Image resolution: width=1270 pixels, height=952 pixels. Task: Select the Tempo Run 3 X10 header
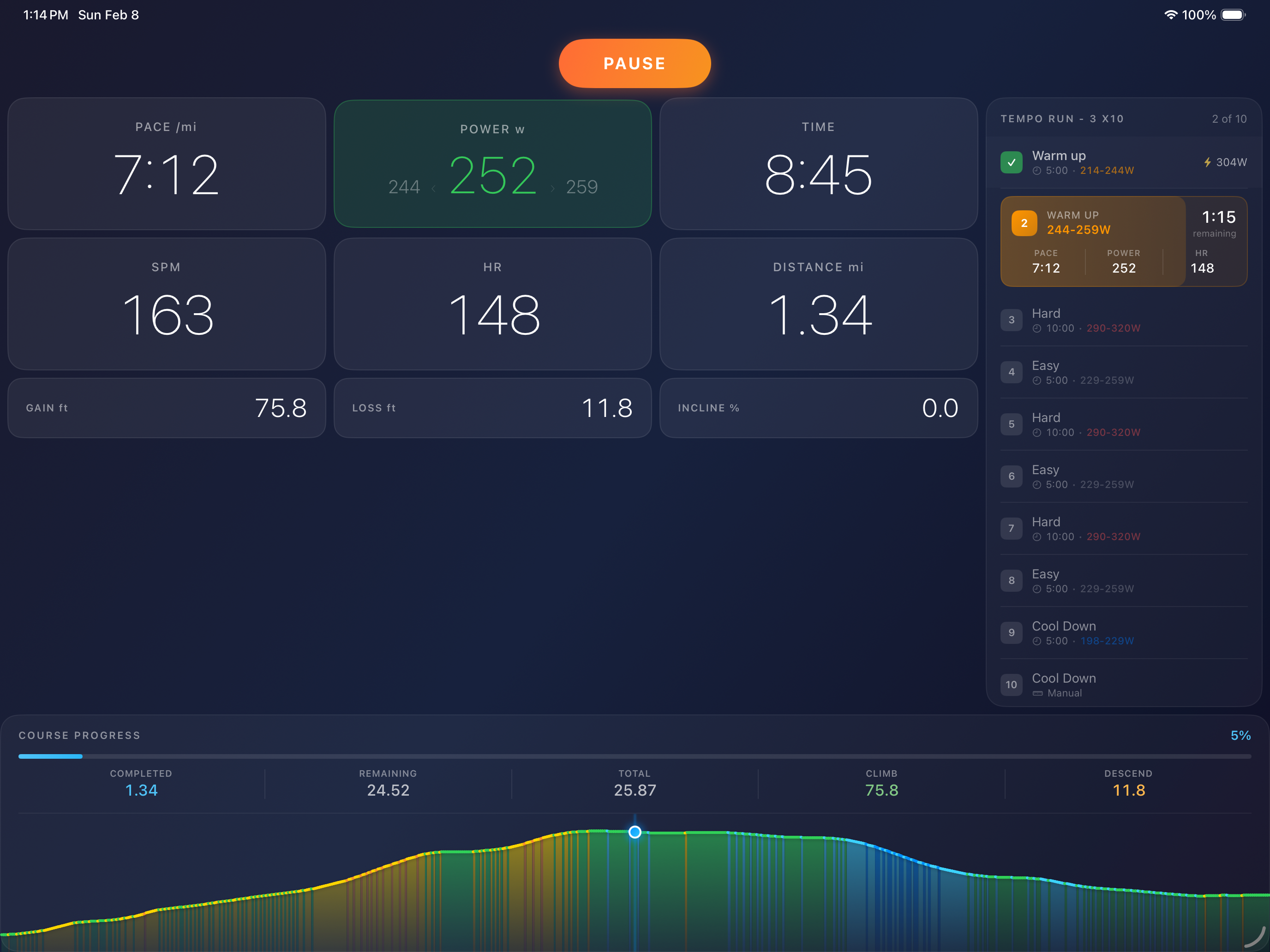tap(1062, 119)
